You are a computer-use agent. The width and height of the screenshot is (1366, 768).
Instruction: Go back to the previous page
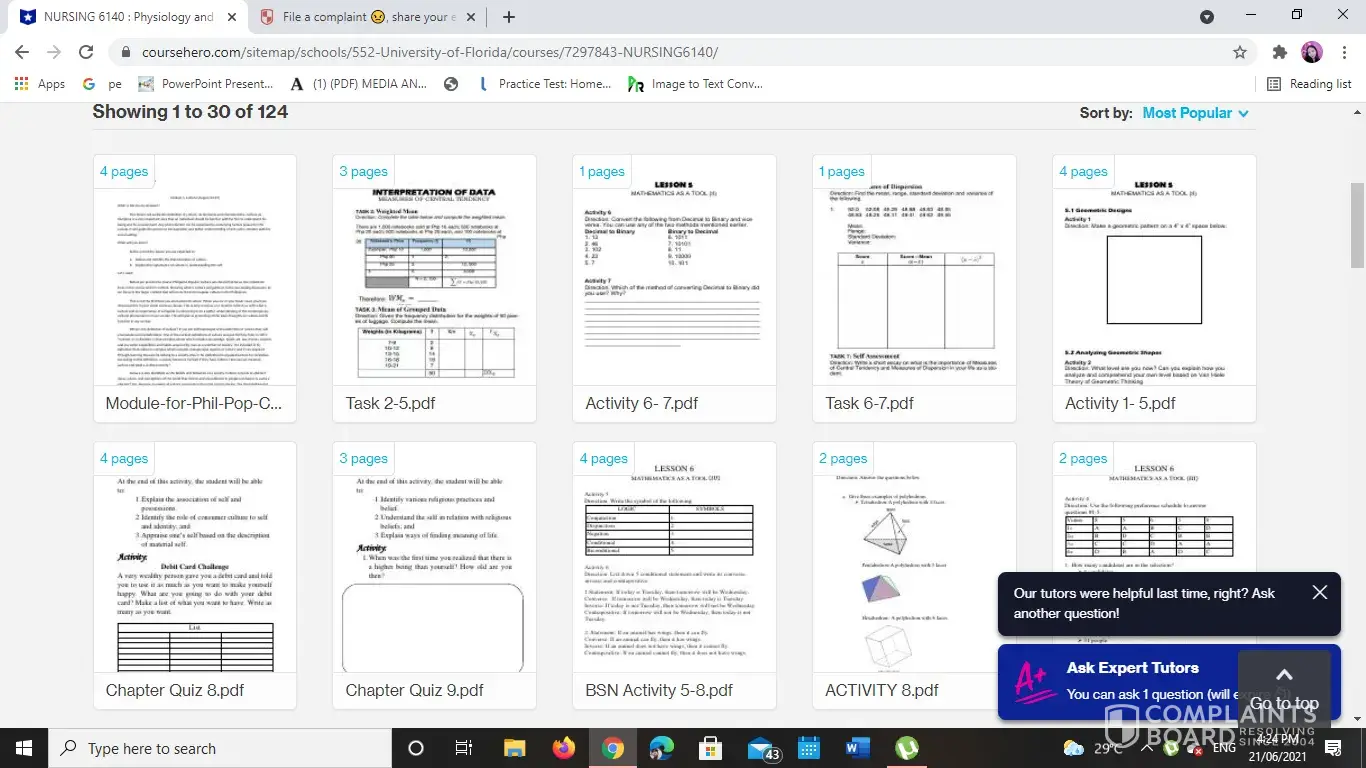(22, 52)
